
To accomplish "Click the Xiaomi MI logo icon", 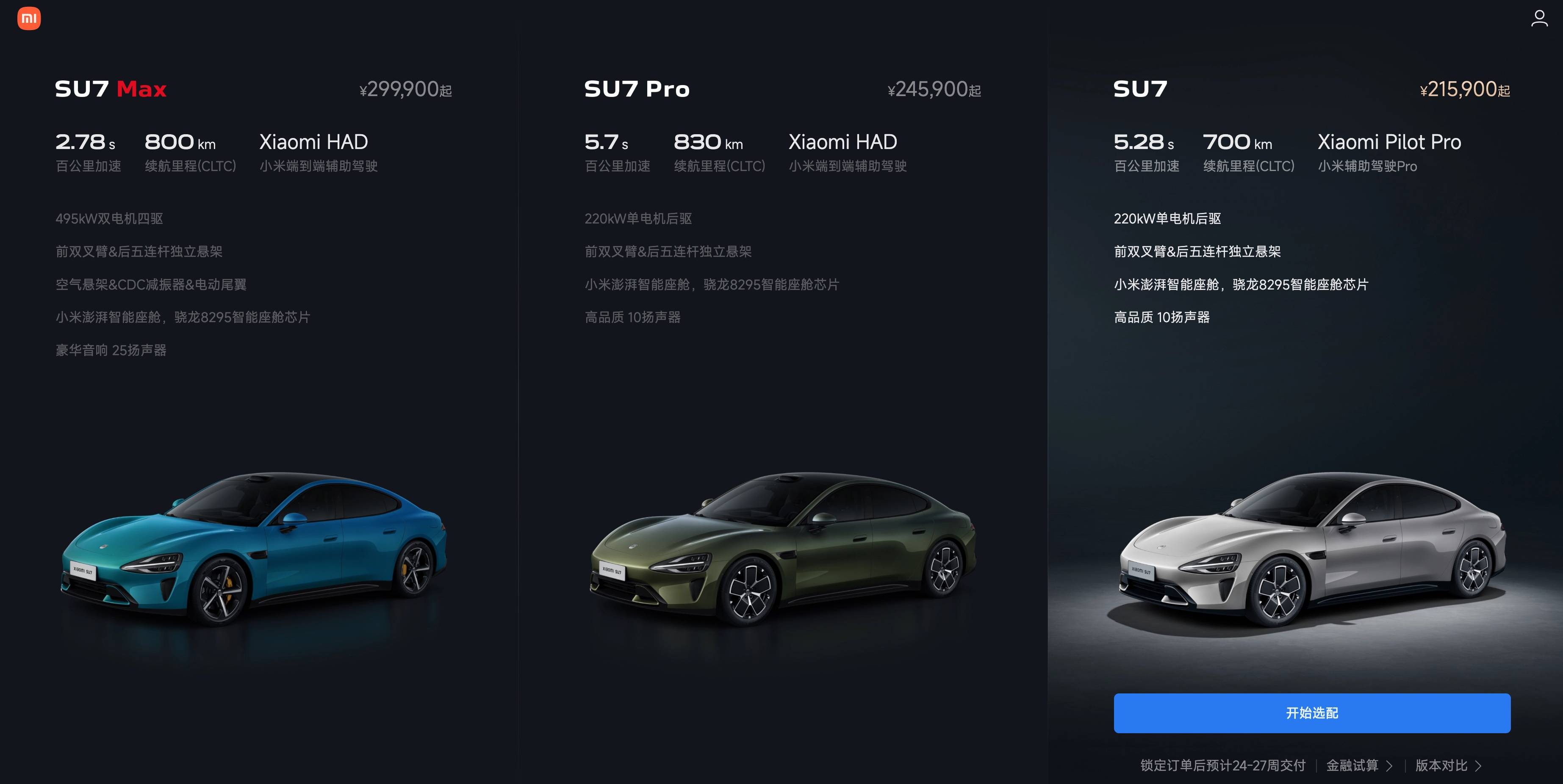I will tap(28, 18).
